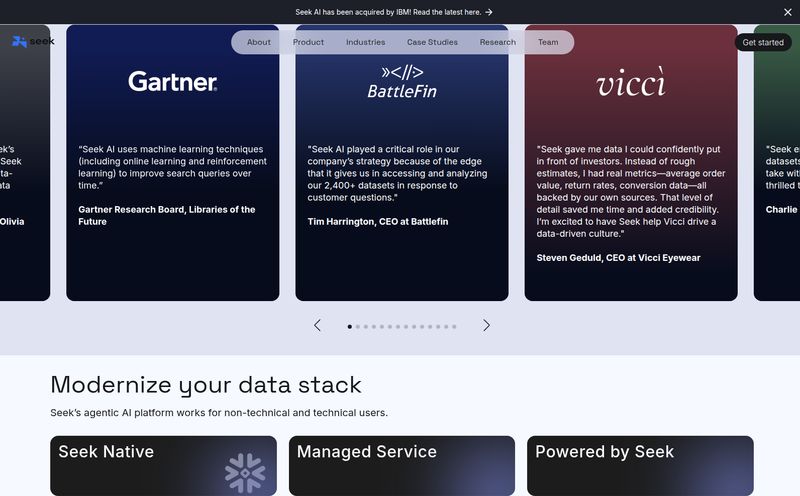Viewport: 800px width, 496px height.
Task: Click "Gartner Research Board, Libraries of the Future"
Action: point(167,215)
